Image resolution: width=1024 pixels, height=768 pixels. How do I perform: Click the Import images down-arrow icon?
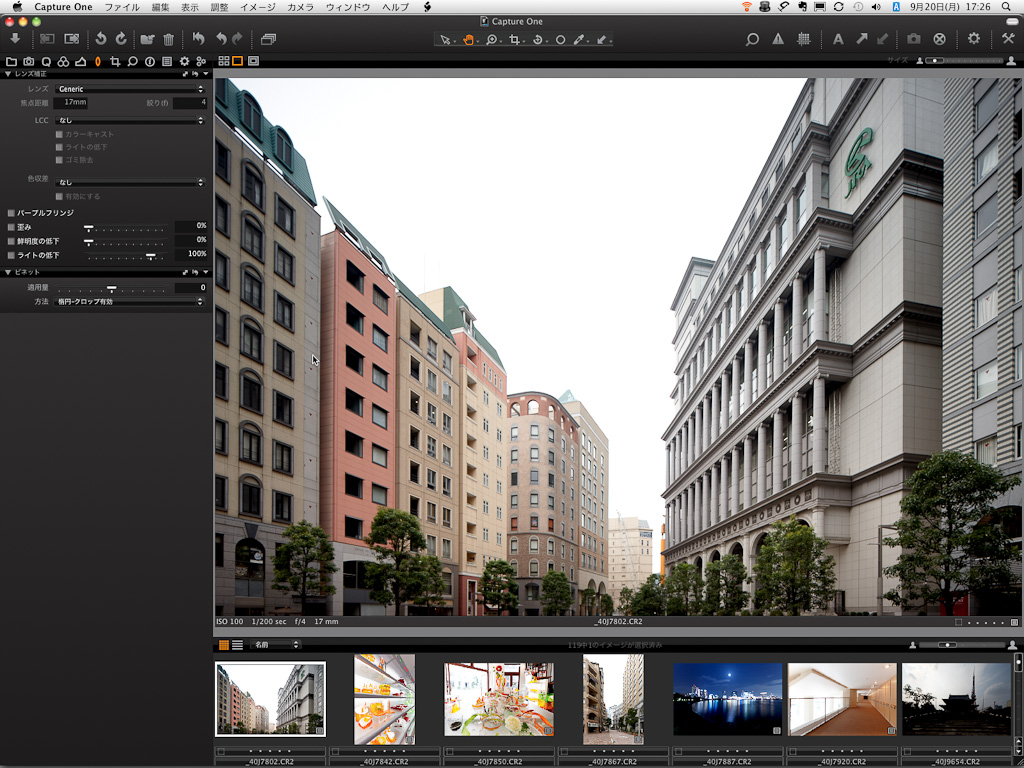15,39
